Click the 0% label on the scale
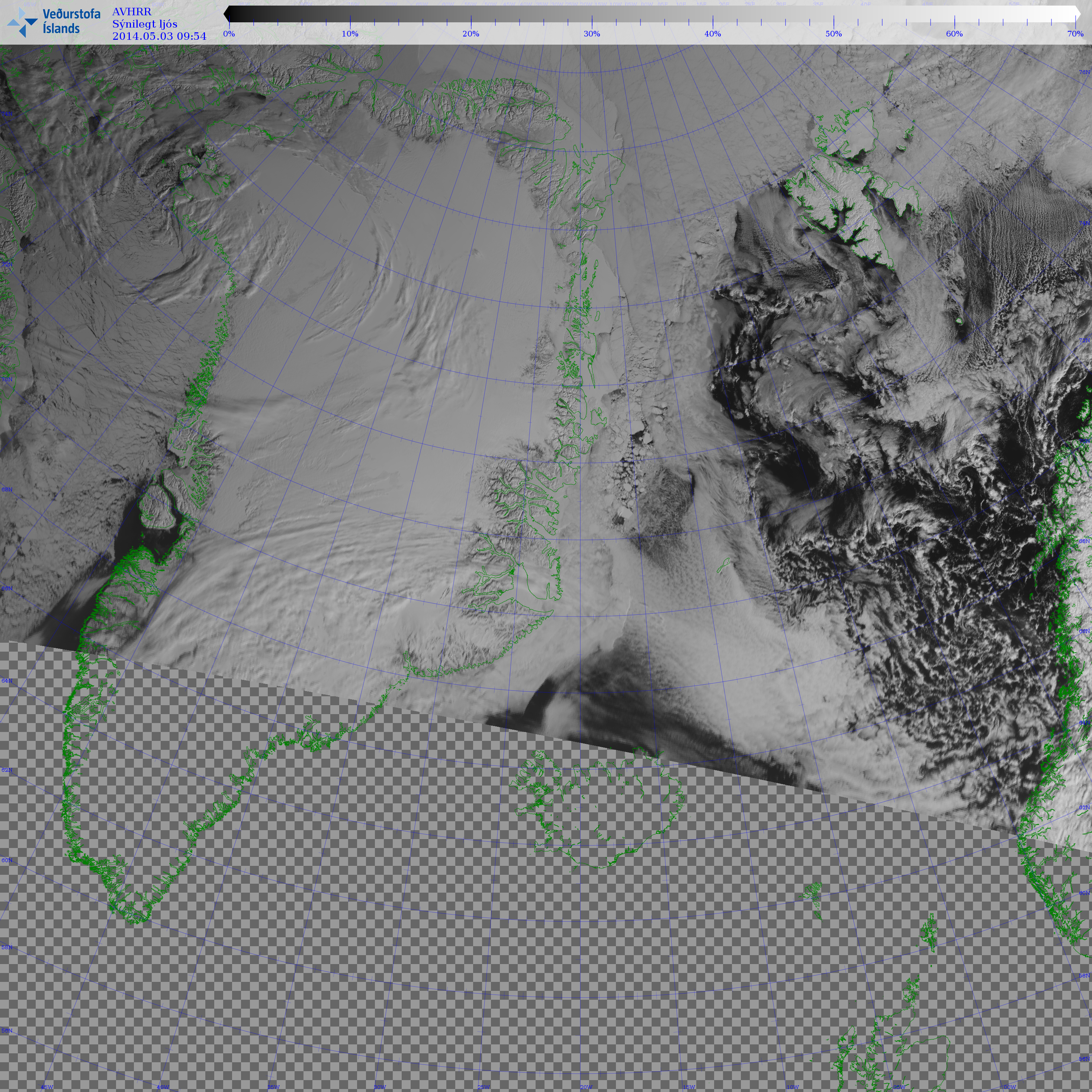This screenshot has height=1092, width=1092. tap(229, 34)
